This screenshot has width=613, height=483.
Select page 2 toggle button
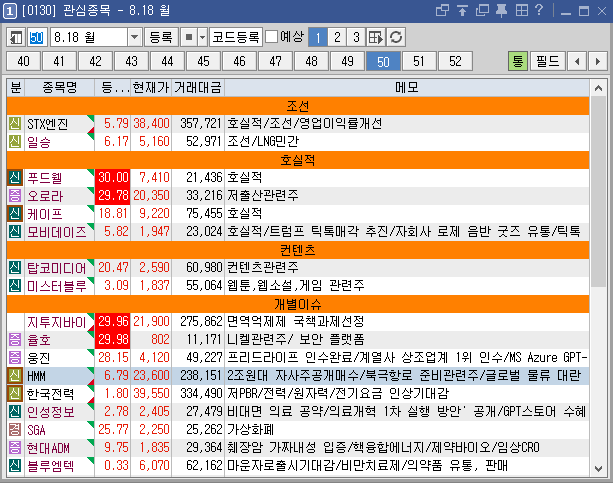(337, 37)
